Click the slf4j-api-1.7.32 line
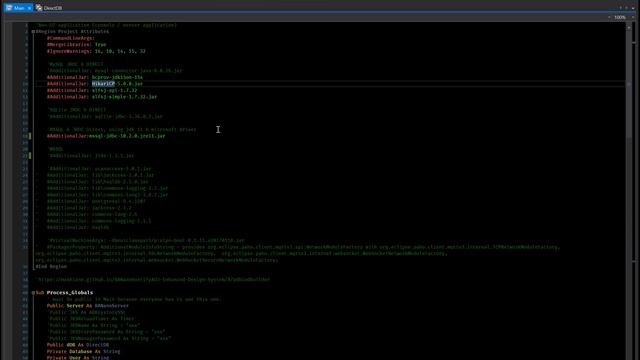The width and height of the screenshot is (640, 360). tap(92, 90)
